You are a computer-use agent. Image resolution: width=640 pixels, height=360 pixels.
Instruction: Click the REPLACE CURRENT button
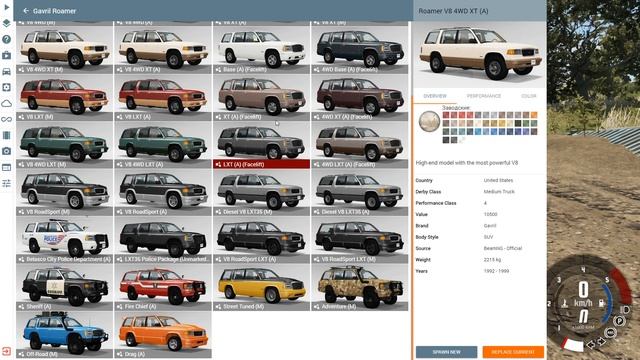(x=513, y=352)
